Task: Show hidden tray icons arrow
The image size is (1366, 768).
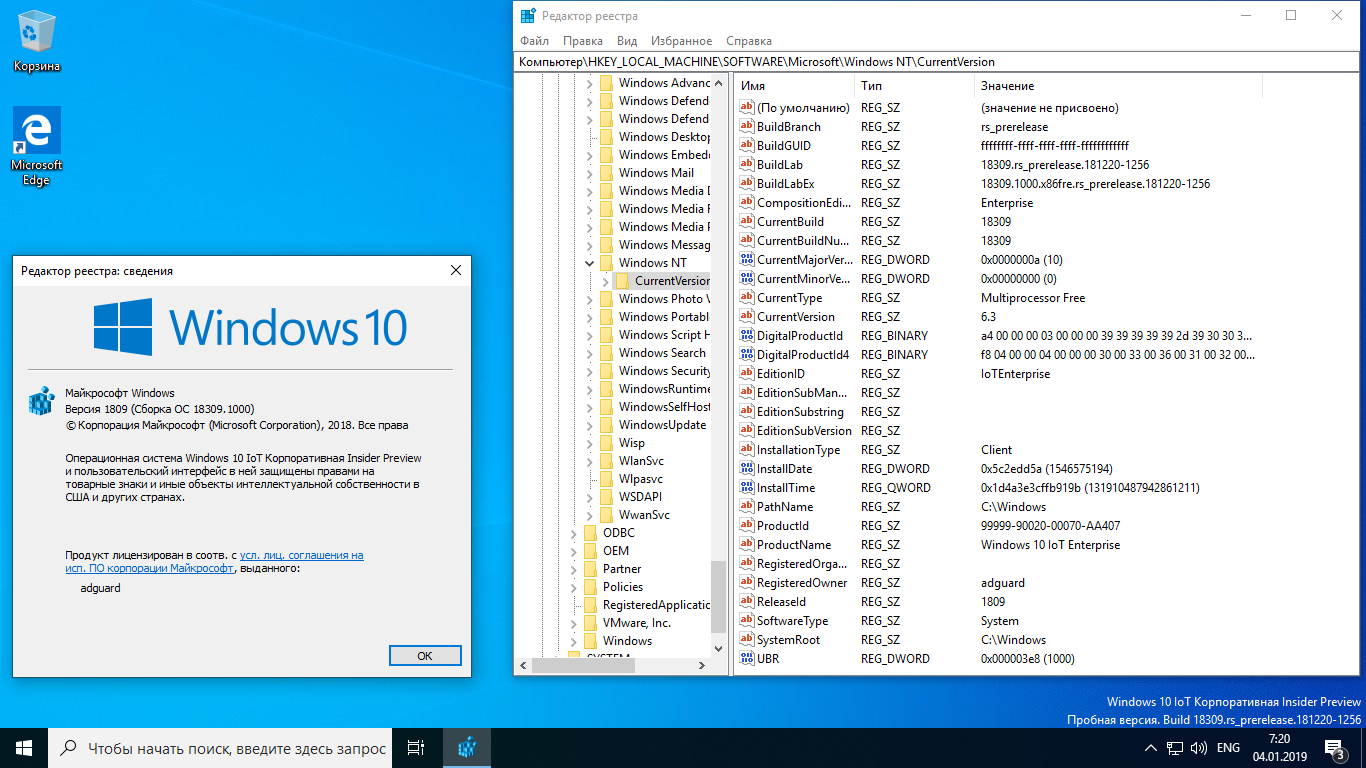Action: pyautogui.click(x=1150, y=747)
